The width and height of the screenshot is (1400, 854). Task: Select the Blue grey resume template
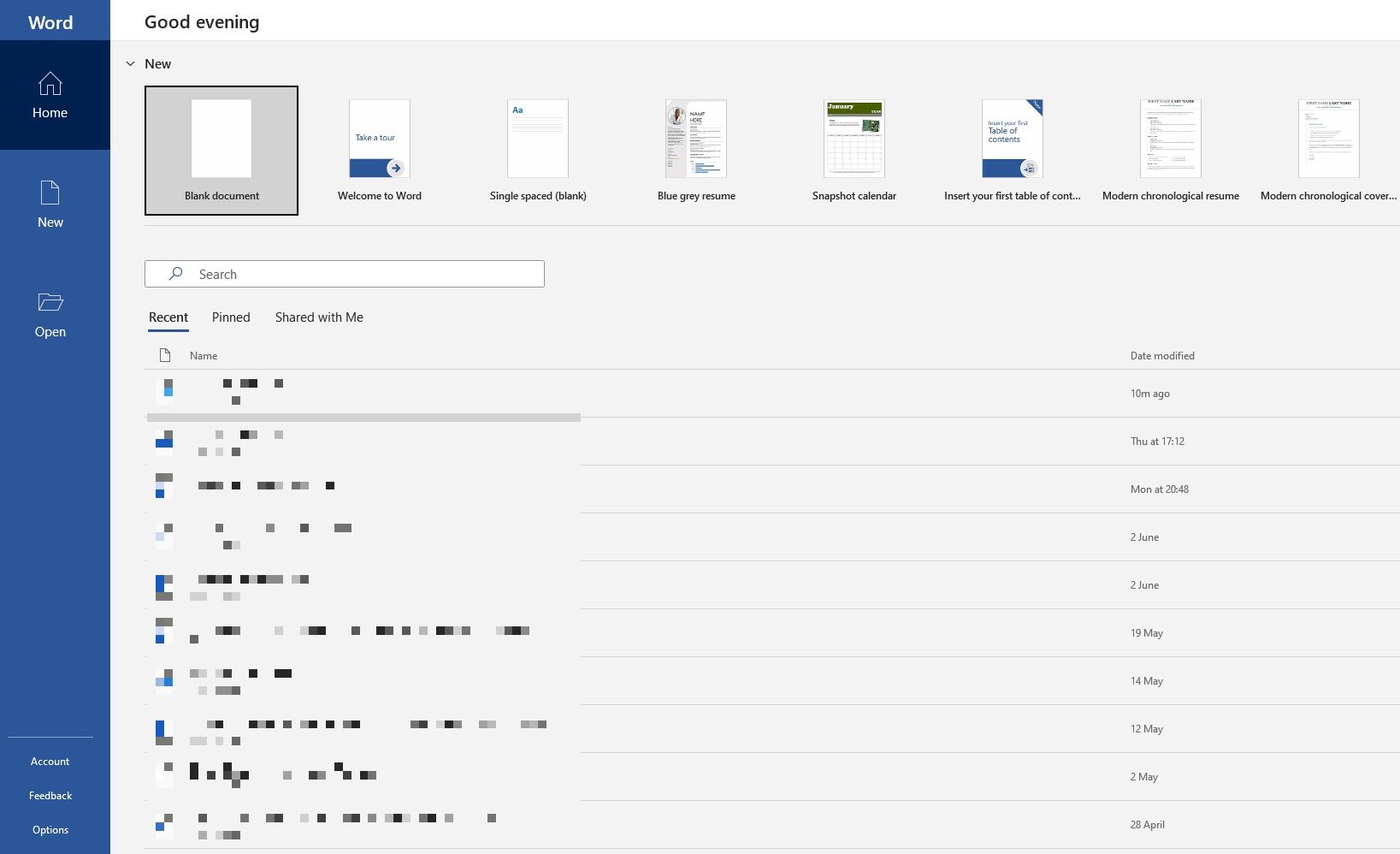coord(695,139)
